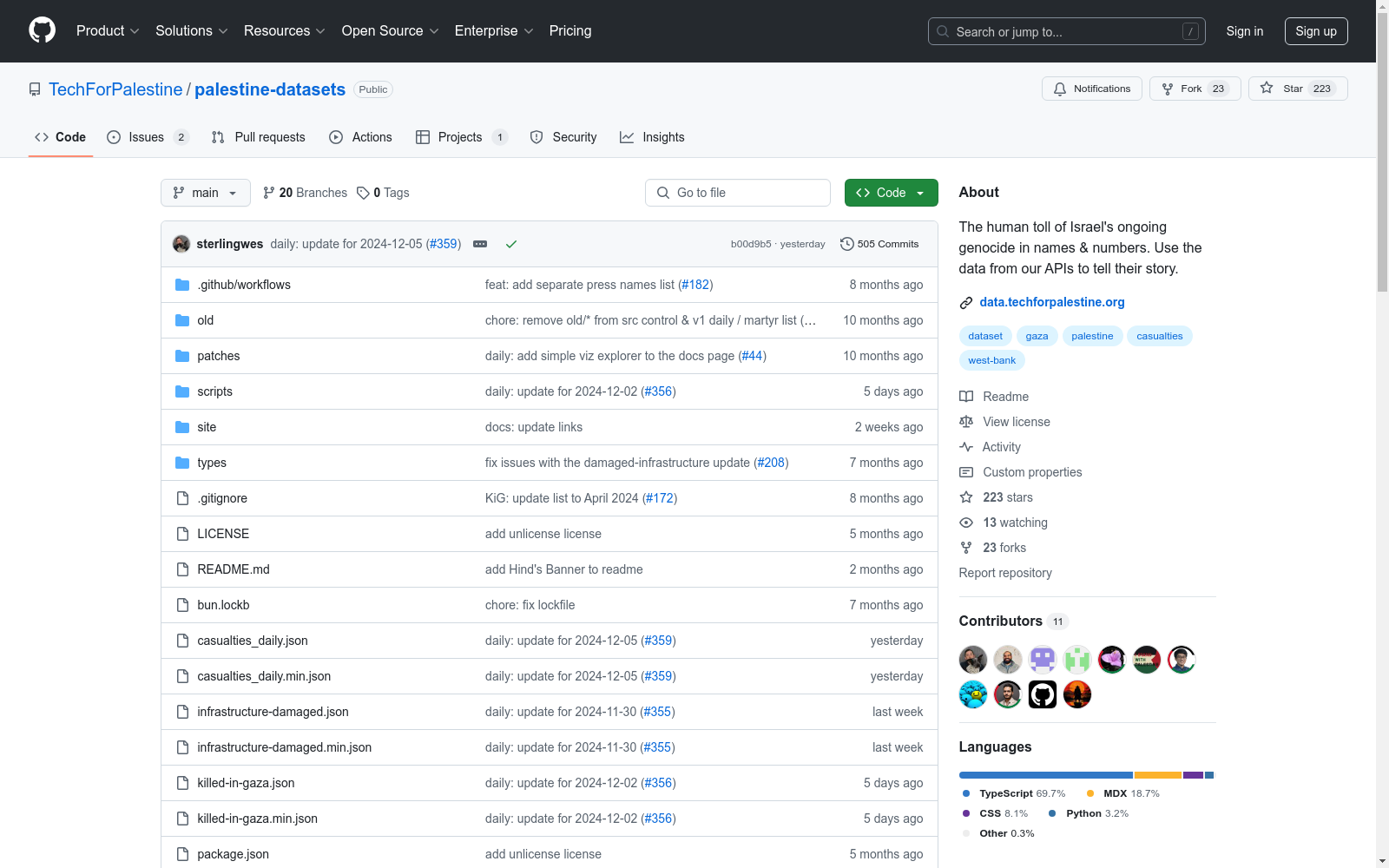Open the main branch selector dropdown

206,193
